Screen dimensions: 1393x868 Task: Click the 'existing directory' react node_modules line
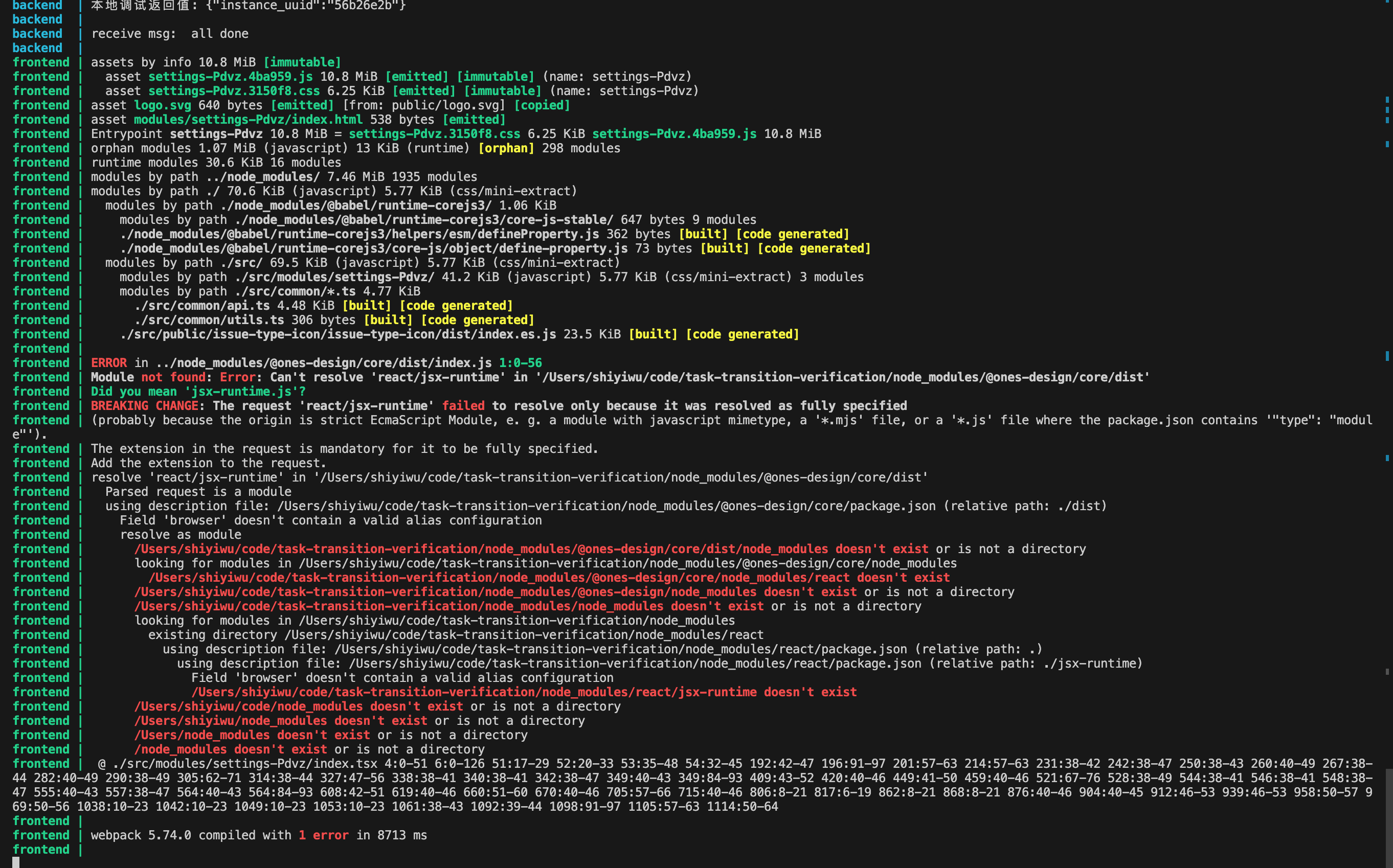(456, 635)
